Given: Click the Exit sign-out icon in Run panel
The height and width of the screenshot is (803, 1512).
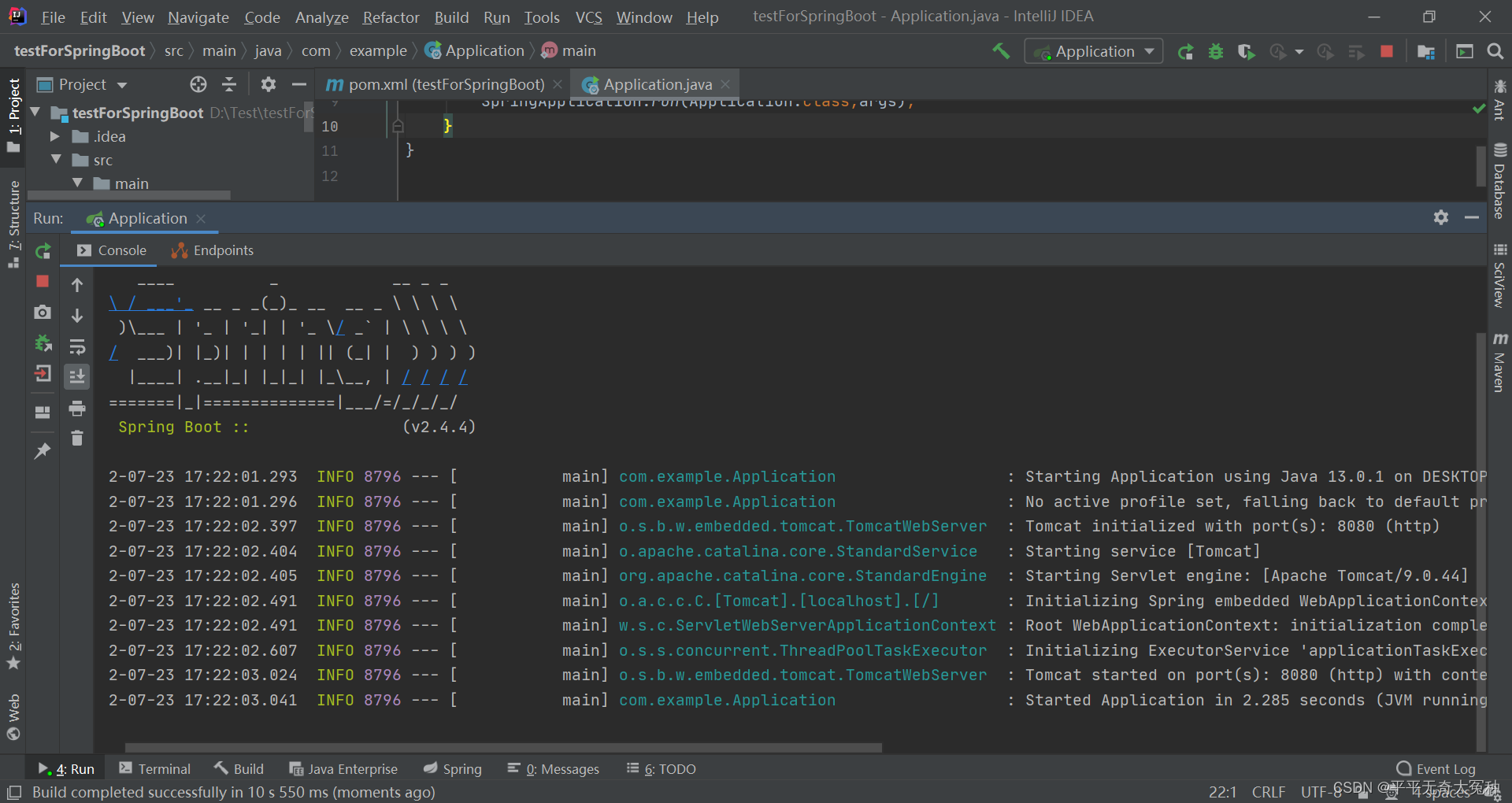Looking at the screenshot, I should [x=43, y=374].
